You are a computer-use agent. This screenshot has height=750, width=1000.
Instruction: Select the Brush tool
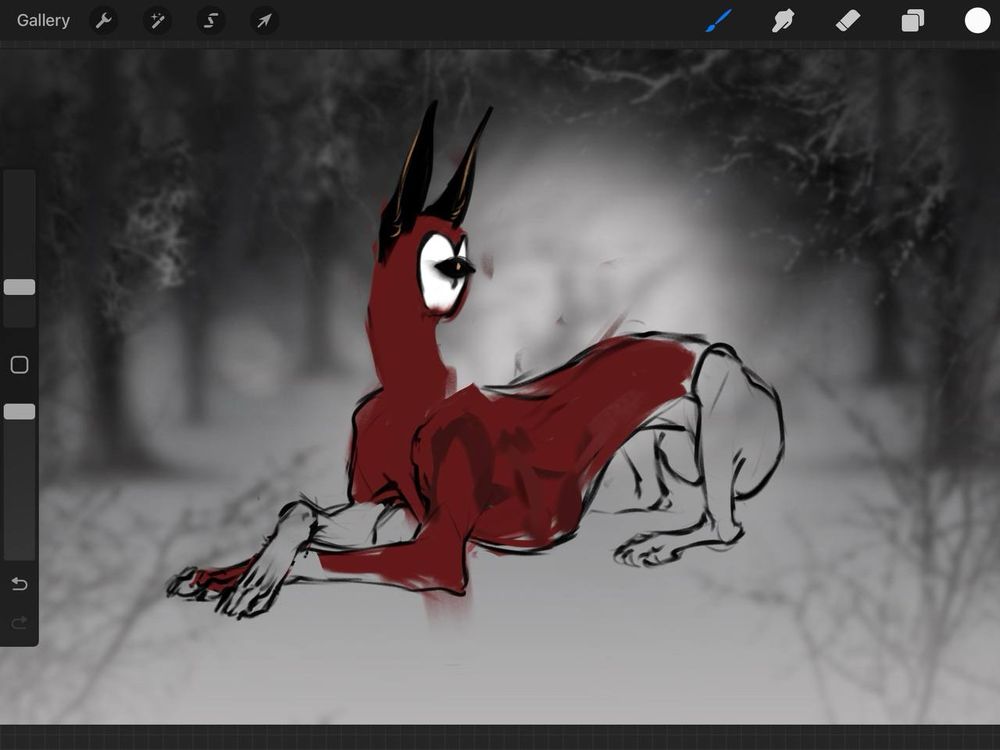click(x=719, y=20)
